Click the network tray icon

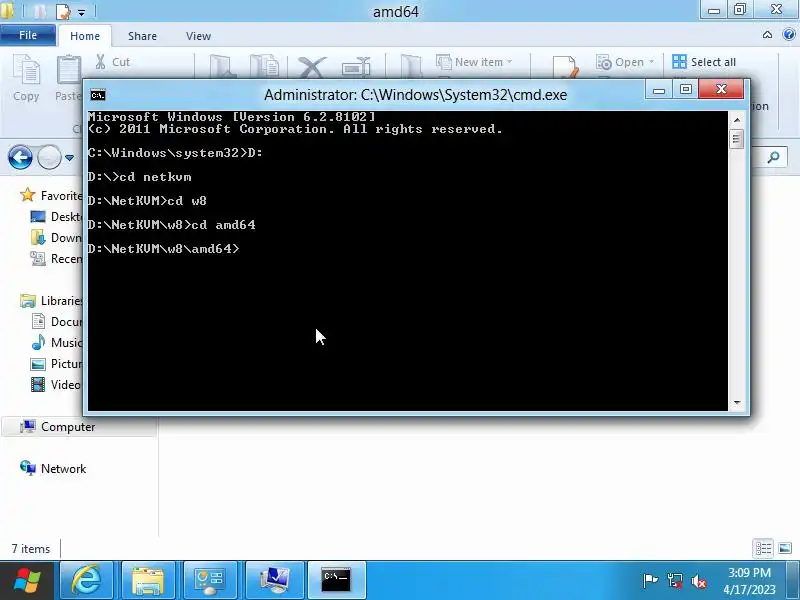674,581
